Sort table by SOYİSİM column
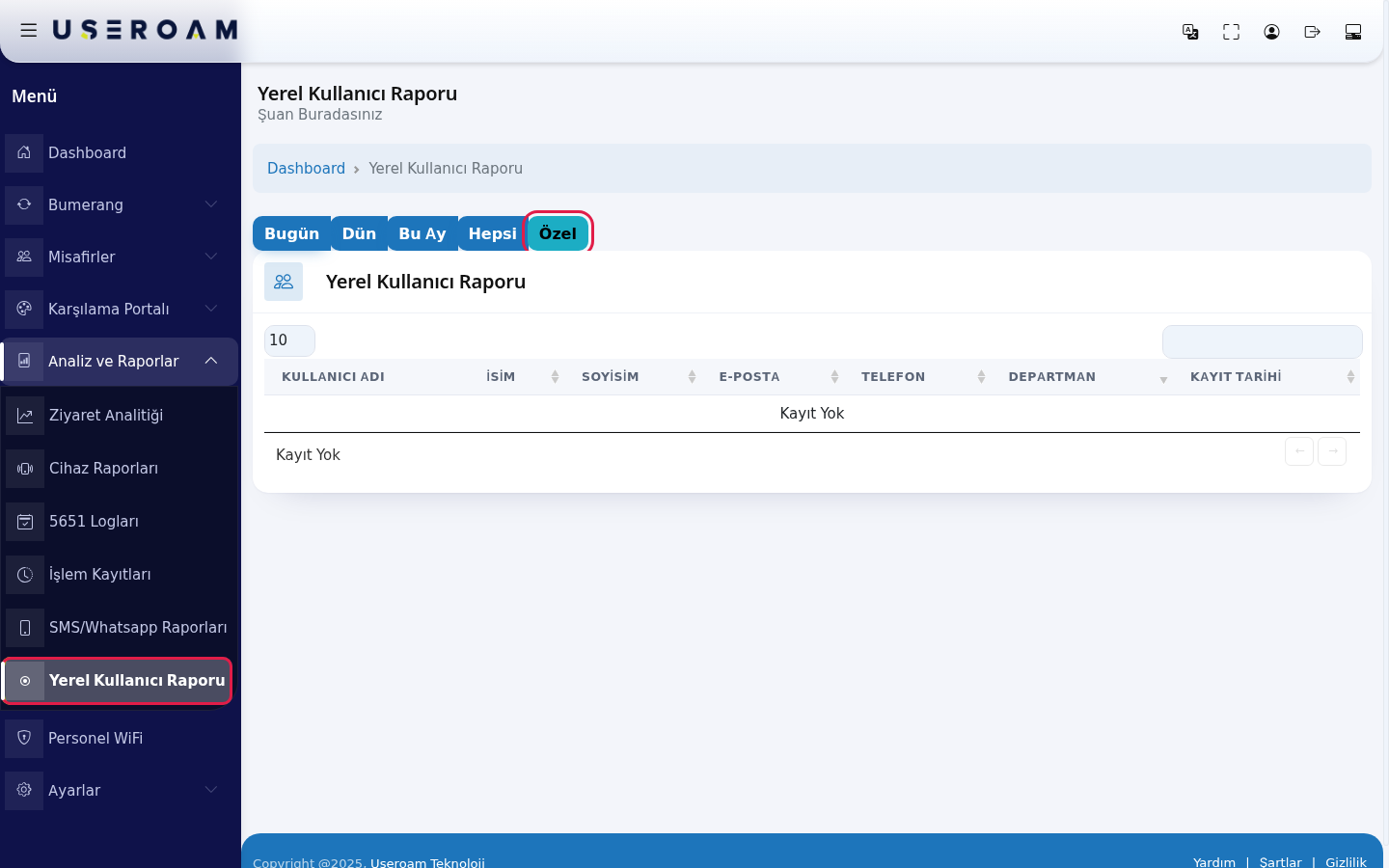The height and width of the screenshot is (868, 1389). [x=637, y=377]
